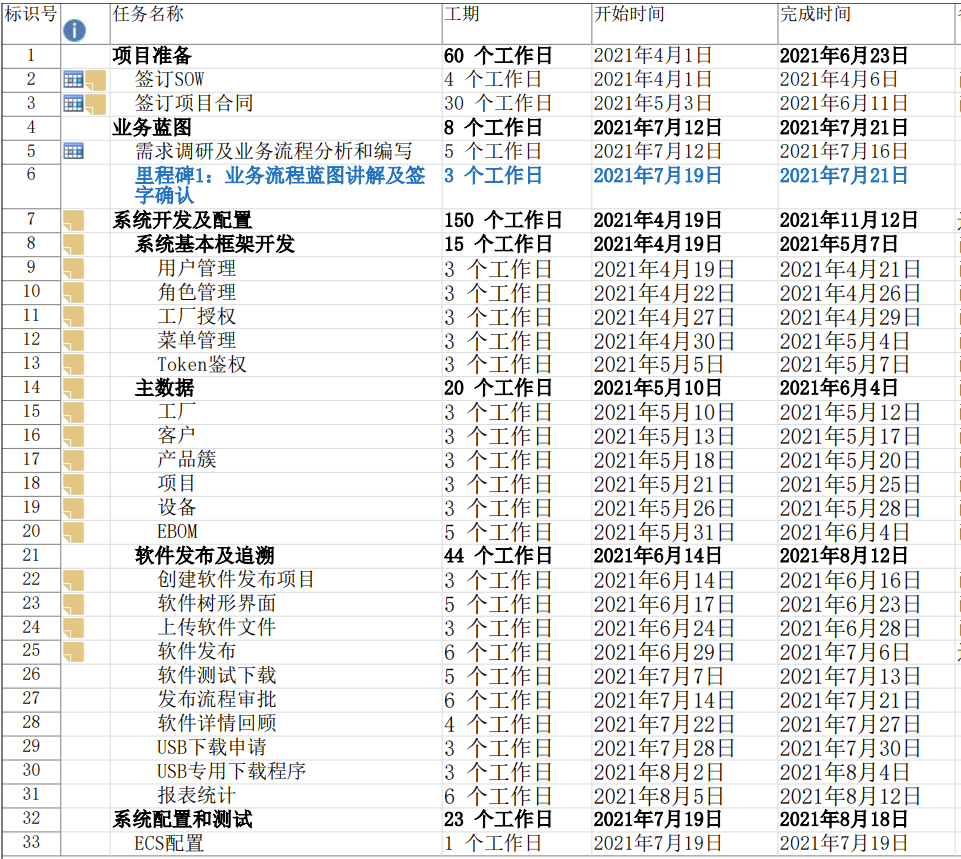The width and height of the screenshot is (961, 859).
Task: Open the note icon for 系统开发及配置
Action: tap(74, 221)
